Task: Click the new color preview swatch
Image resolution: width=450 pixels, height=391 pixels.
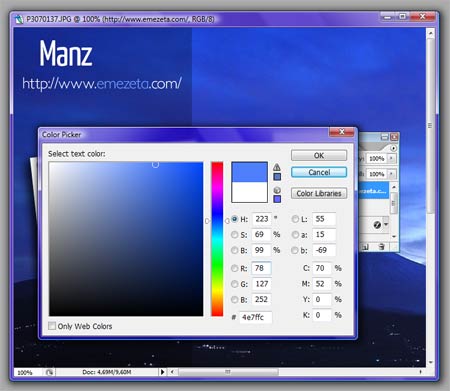Action: pyautogui.click(x=249, y=172)
